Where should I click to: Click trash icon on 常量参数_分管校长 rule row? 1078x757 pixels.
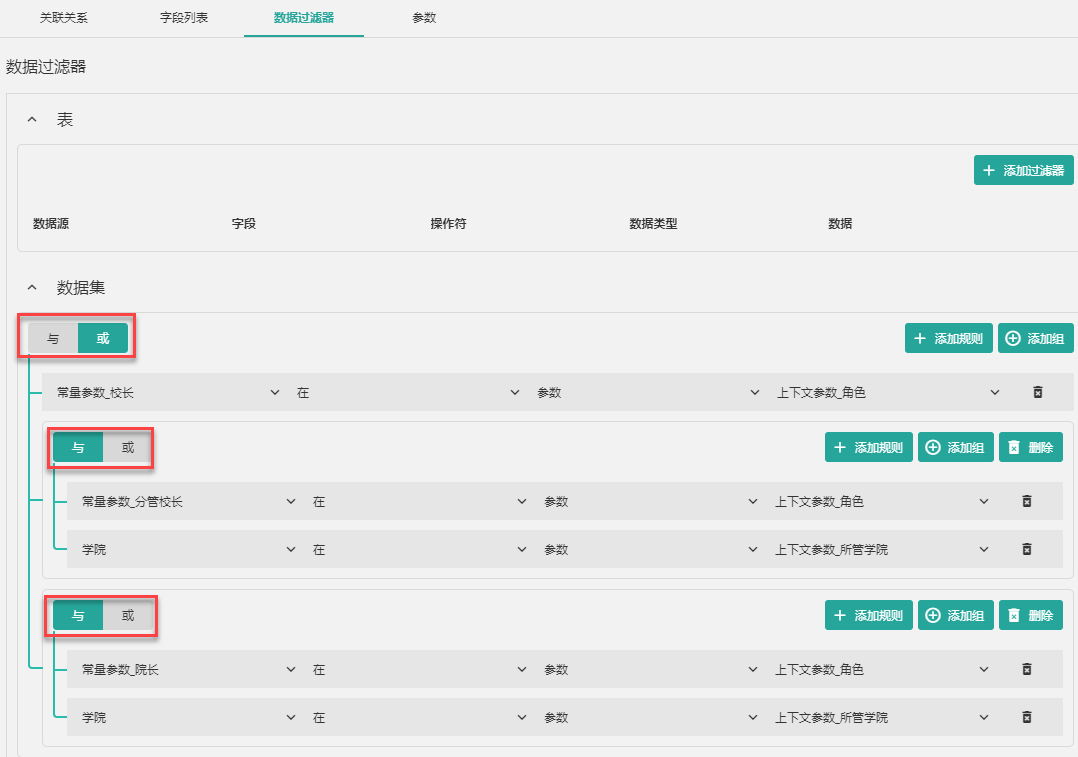coord(1026,501)
